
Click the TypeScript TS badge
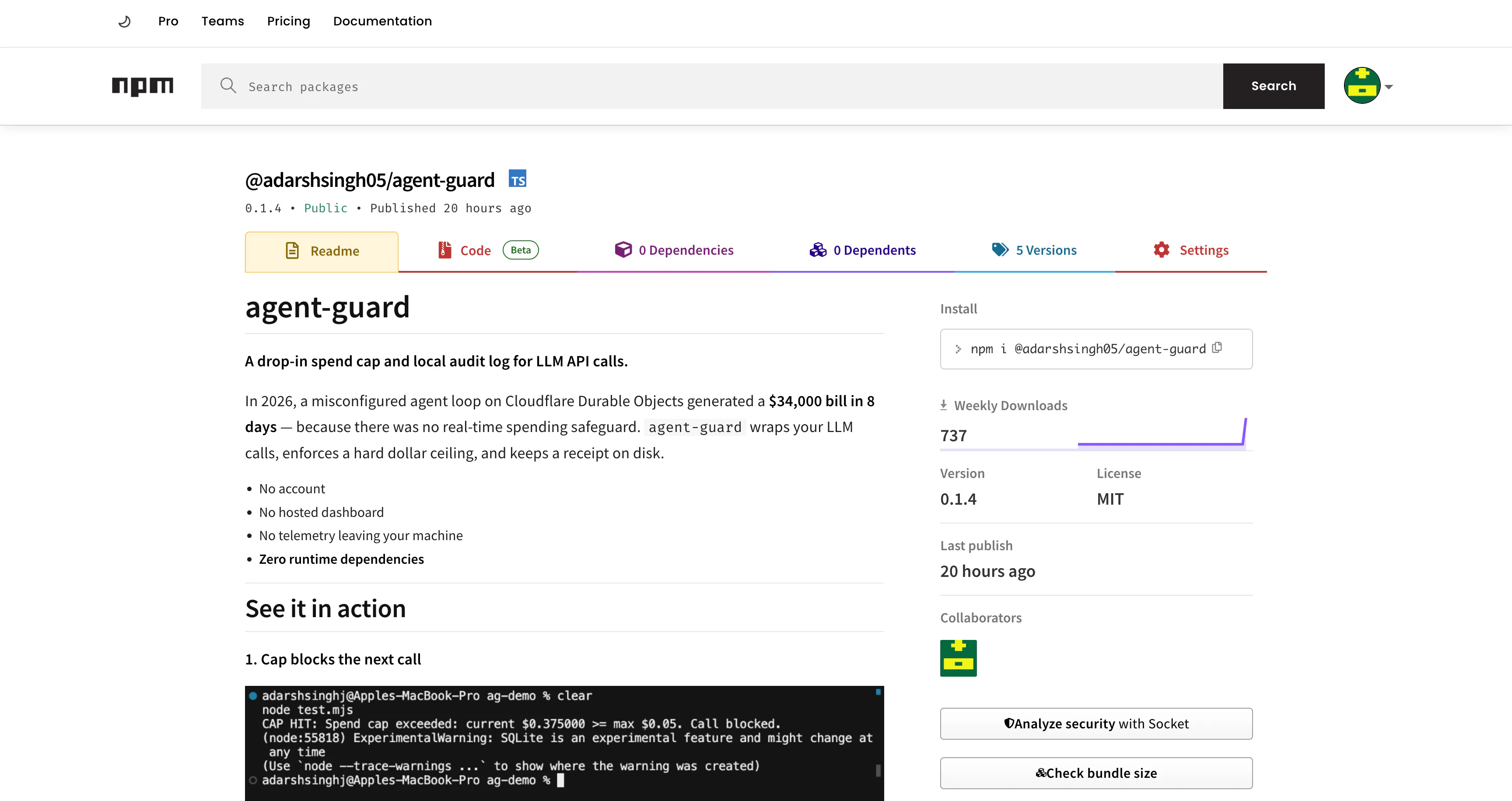[517, 179]
